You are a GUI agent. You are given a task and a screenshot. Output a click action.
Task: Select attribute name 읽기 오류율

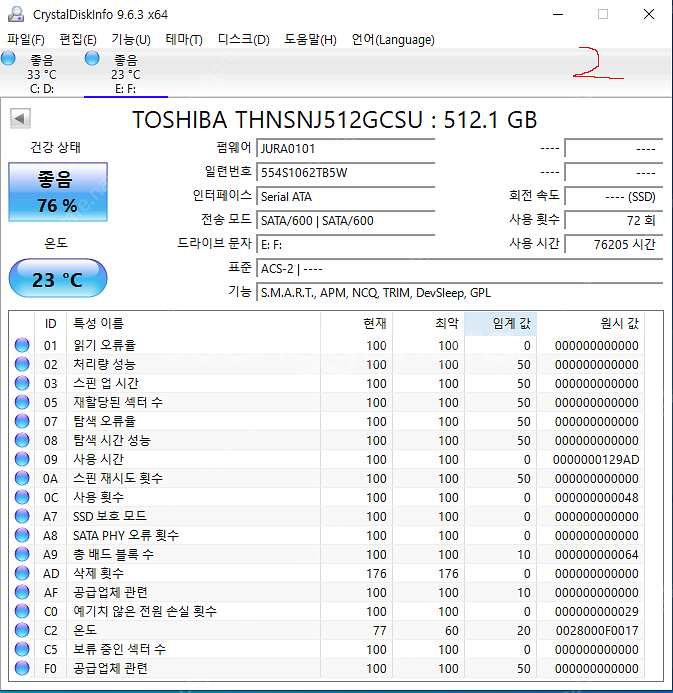point(104,345)
